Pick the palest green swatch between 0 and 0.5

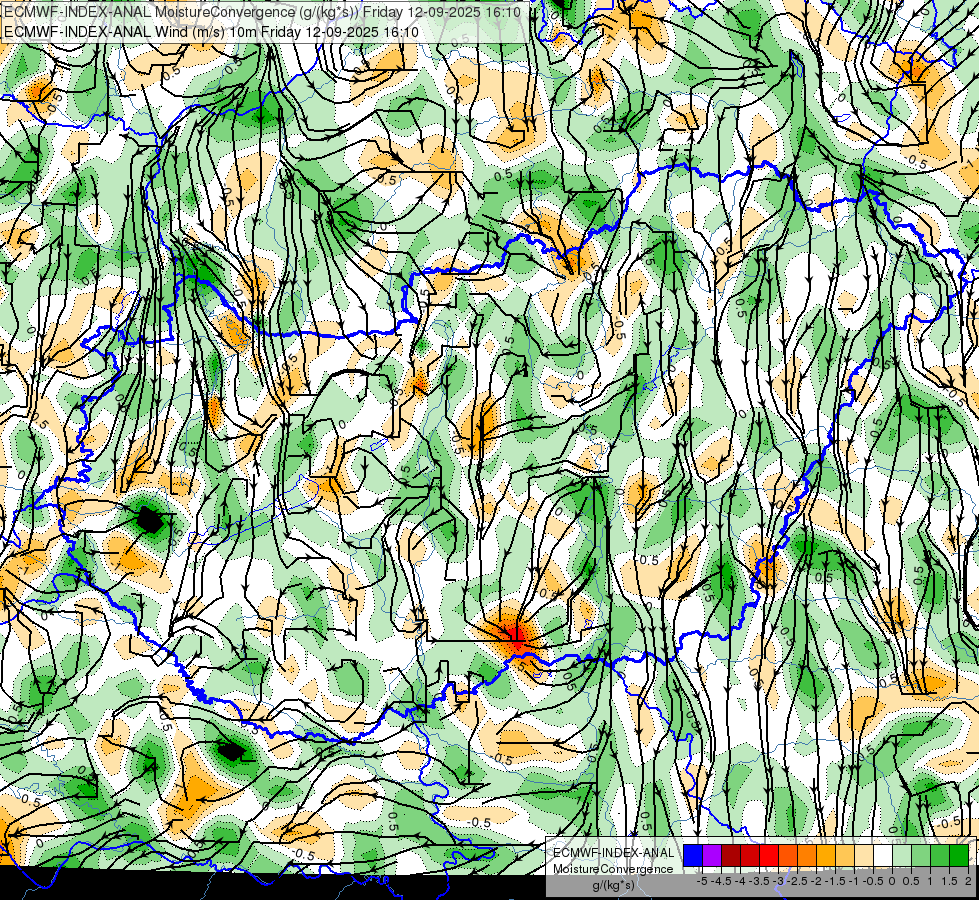pos(902,855)
